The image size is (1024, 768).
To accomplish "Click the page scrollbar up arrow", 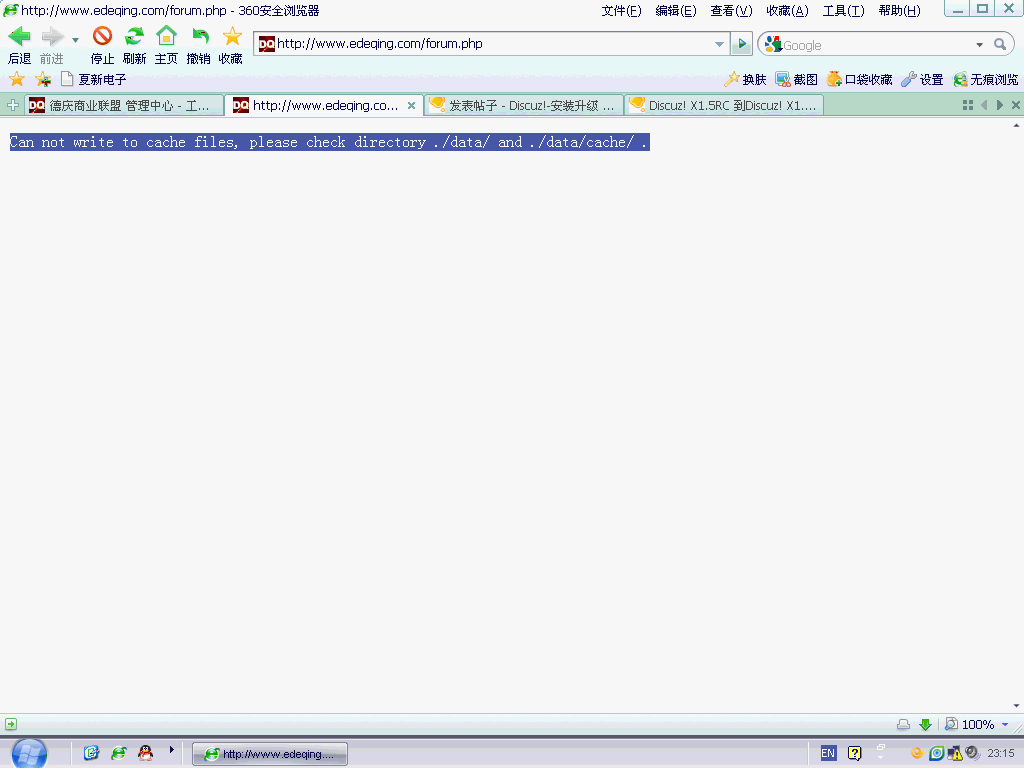I will (x=1016, y=125).
